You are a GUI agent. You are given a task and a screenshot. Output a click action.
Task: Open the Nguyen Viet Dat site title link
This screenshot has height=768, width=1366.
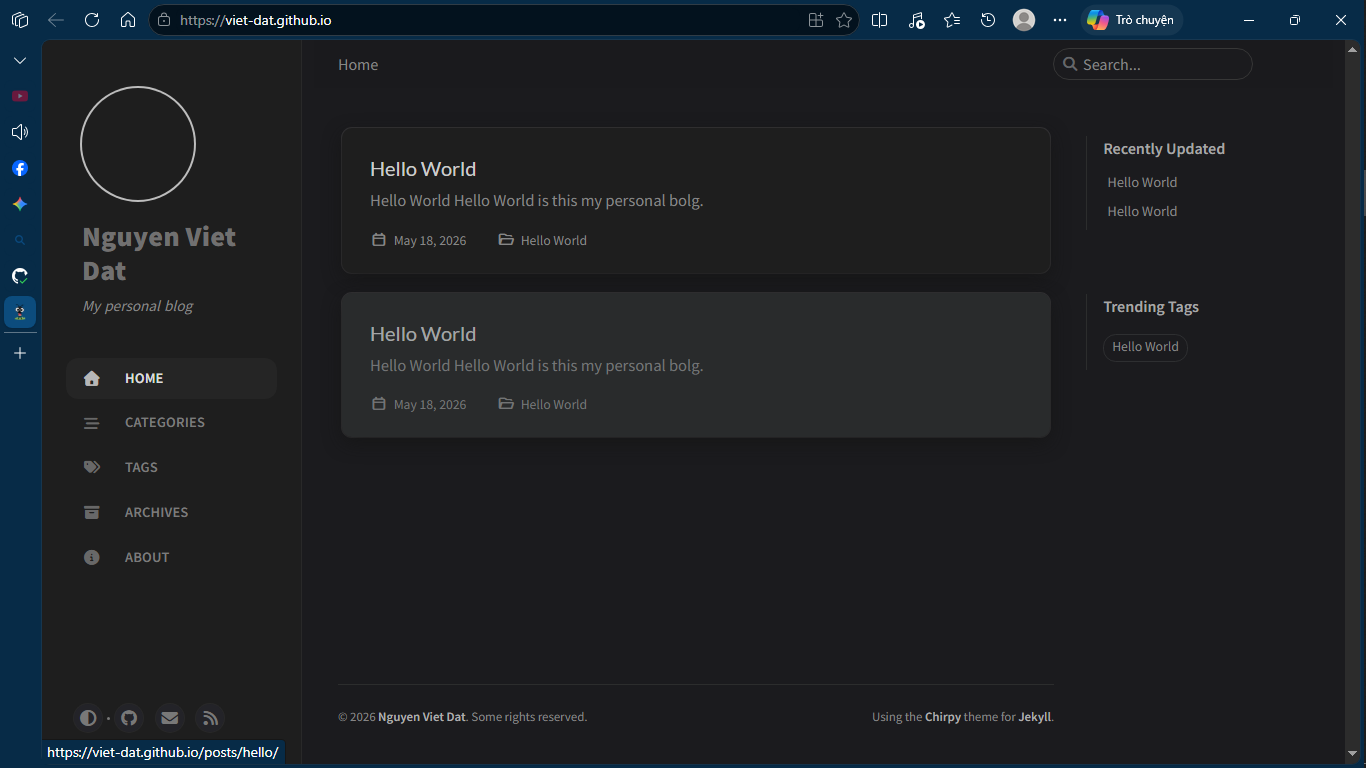(x=159, y=254)
